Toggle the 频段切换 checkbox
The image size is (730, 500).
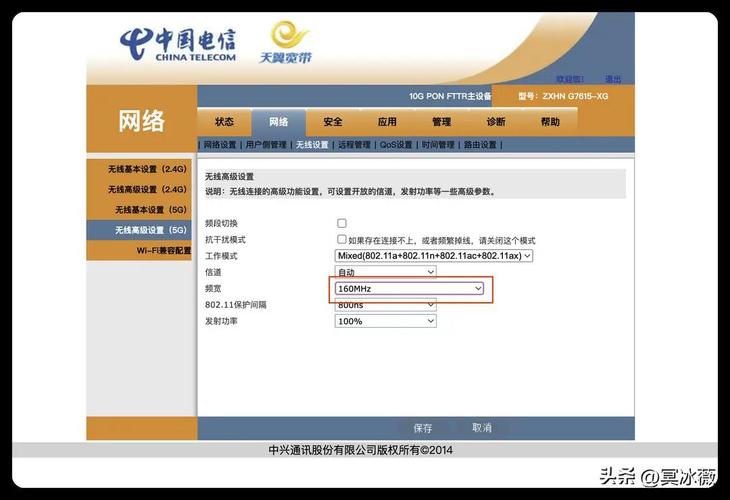click(x=342, y=223)
